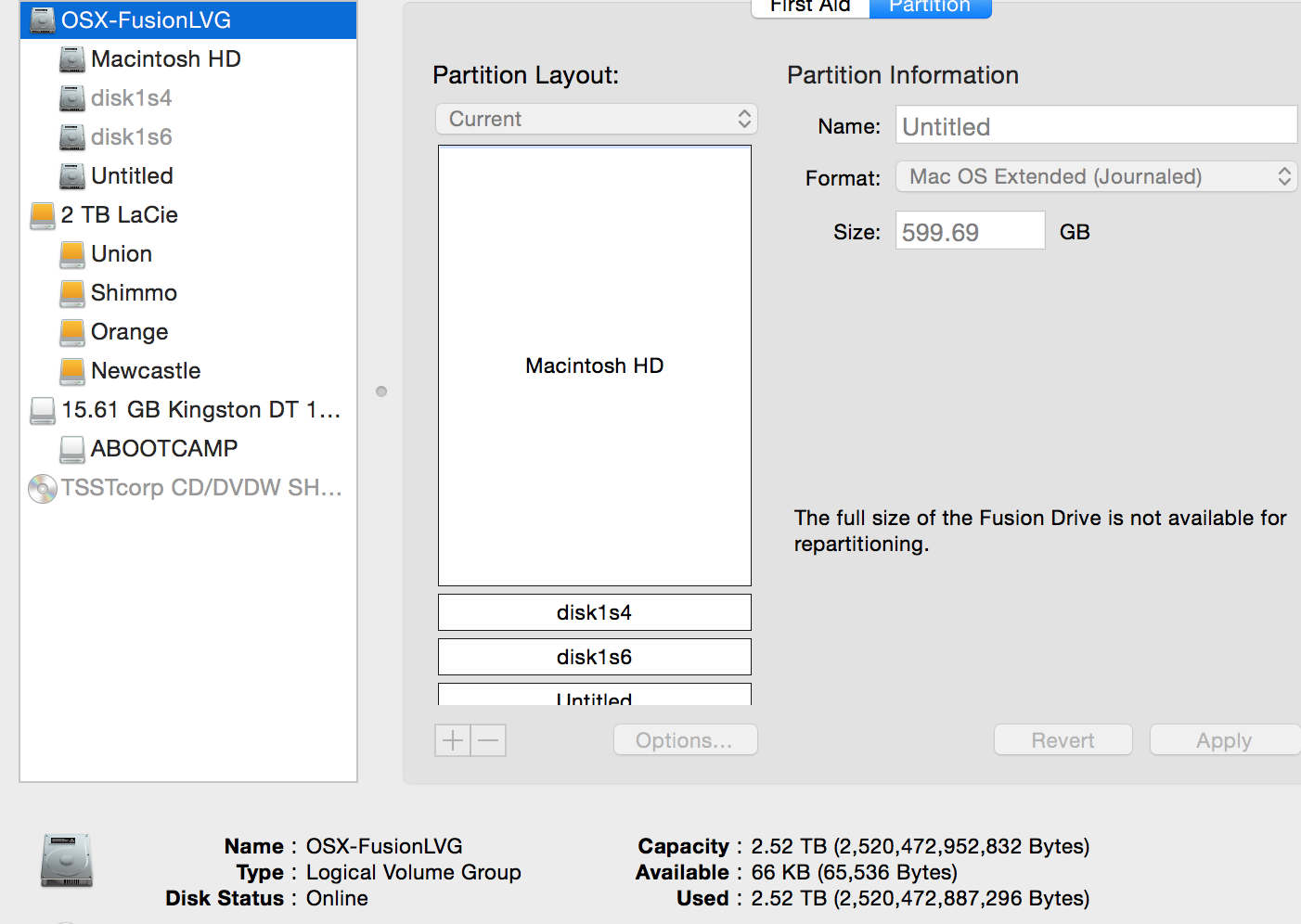
Task: Click the 'Partition Layout:' heading
Action: 526,75
